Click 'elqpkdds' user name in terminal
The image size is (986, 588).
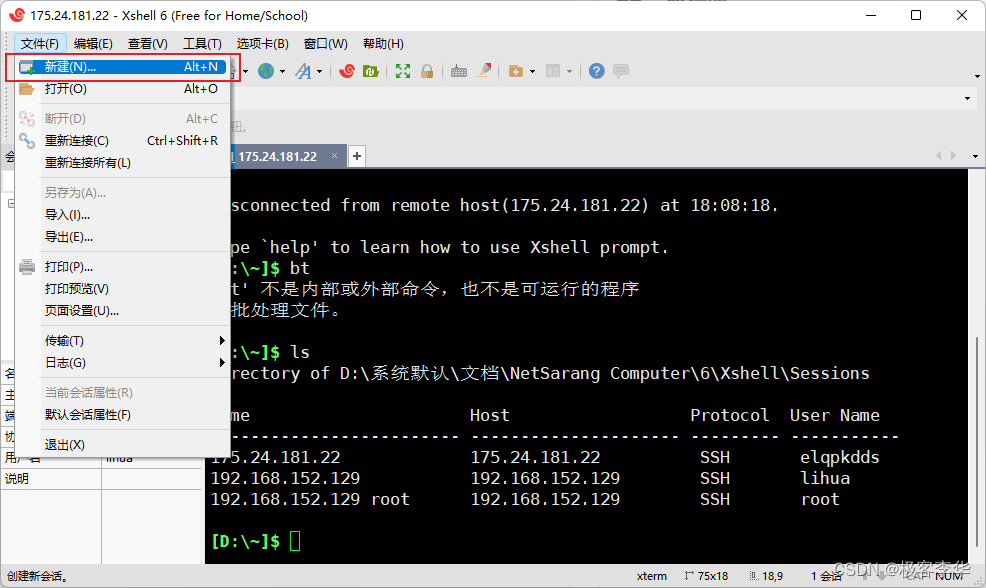pos(839,457)
